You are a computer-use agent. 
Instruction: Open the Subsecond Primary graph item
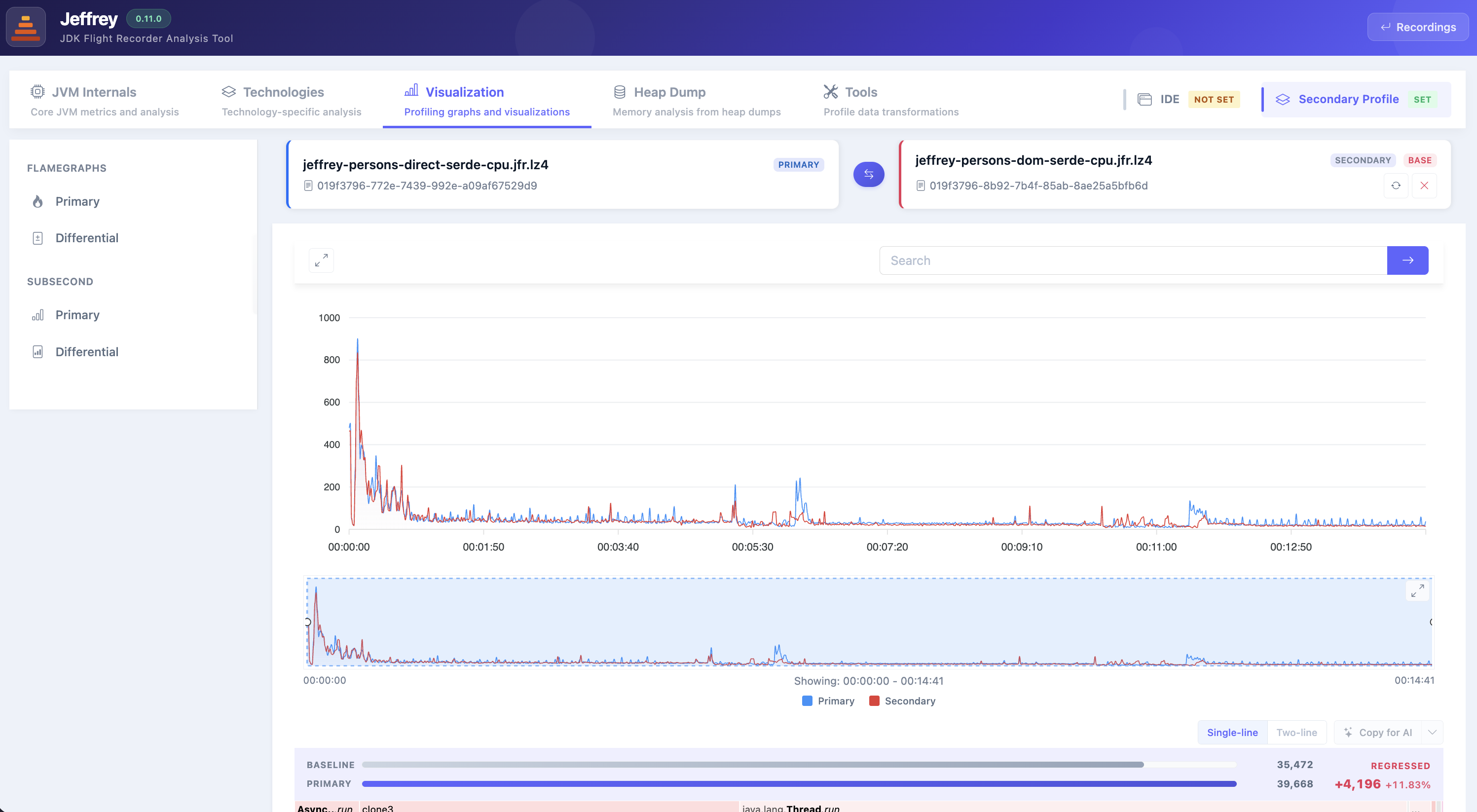click(133, 315)
